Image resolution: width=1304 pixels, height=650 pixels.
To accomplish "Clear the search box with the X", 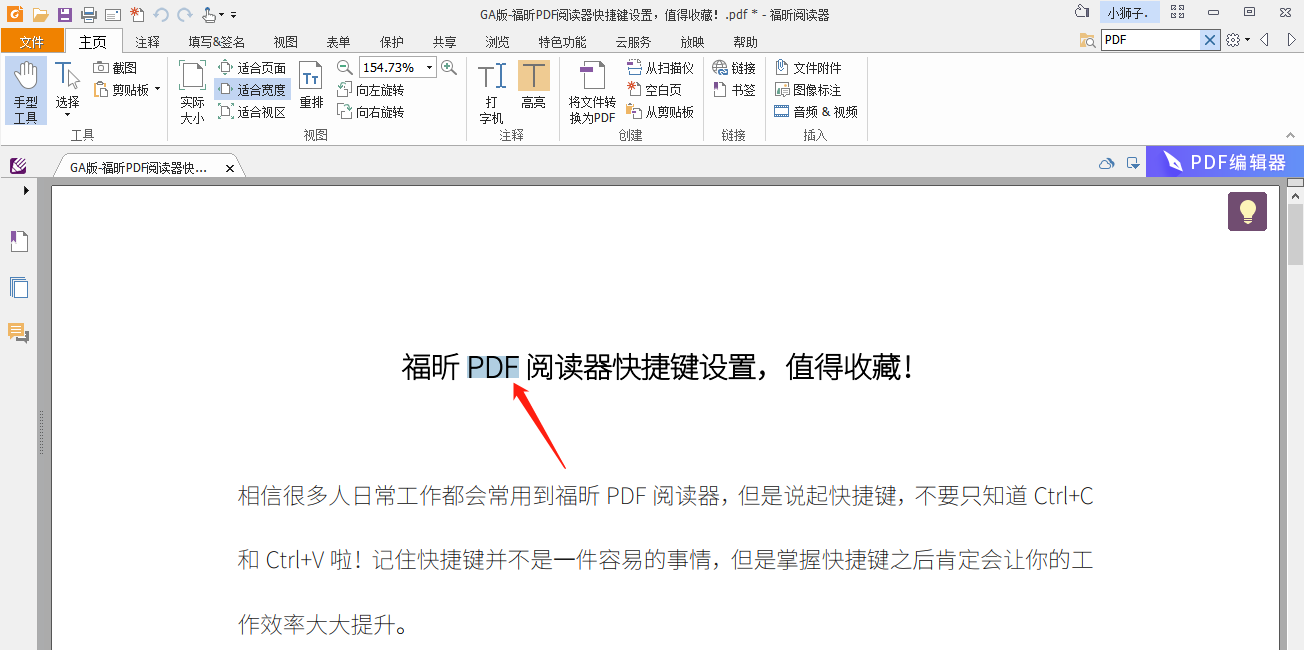I will pyautogui.click(x=1210, y=40).
